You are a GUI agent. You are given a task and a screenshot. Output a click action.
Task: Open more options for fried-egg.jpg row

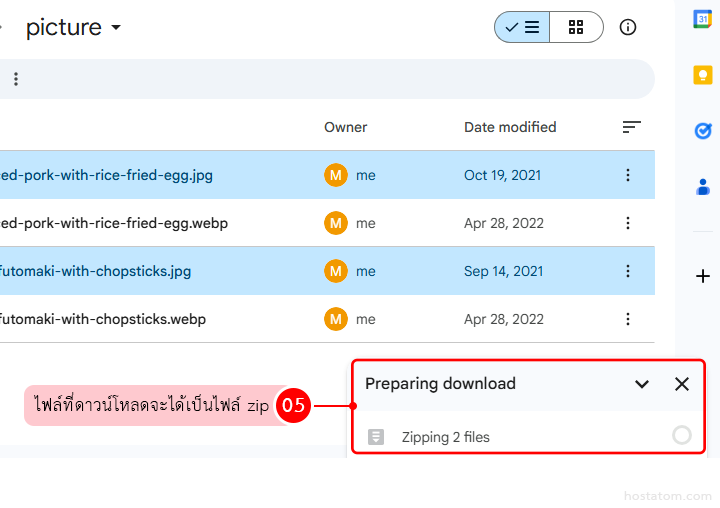coord(628,175)
